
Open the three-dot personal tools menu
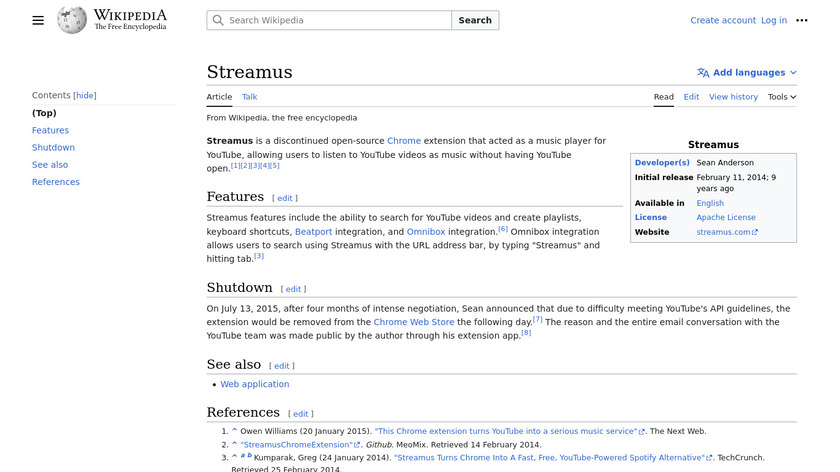801,20
